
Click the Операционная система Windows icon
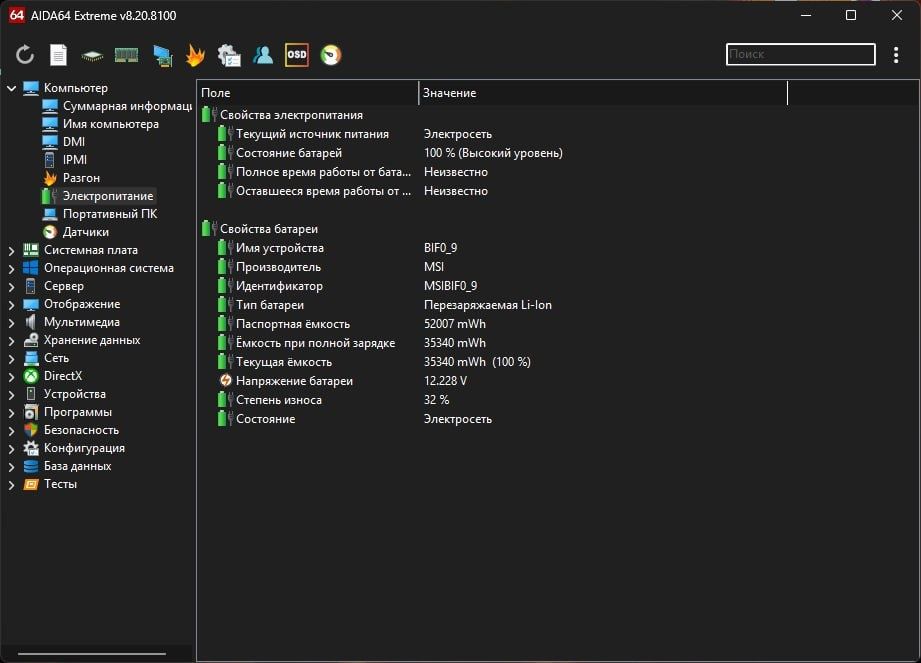pos(31,268)
